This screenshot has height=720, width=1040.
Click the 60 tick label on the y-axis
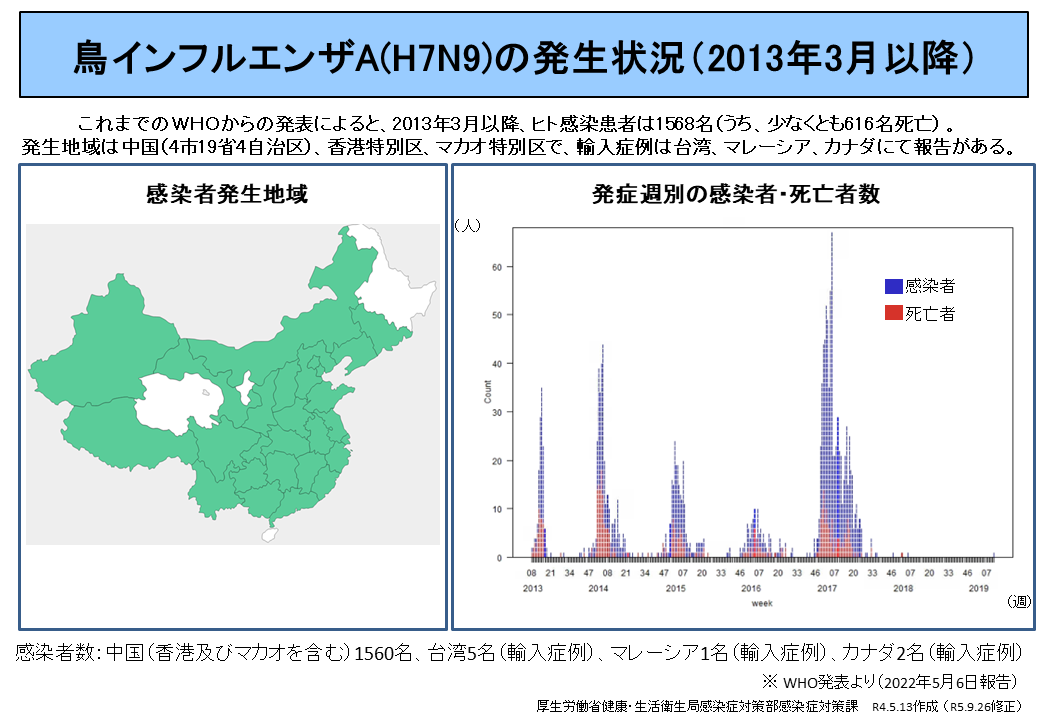click(x=496, y=267)
